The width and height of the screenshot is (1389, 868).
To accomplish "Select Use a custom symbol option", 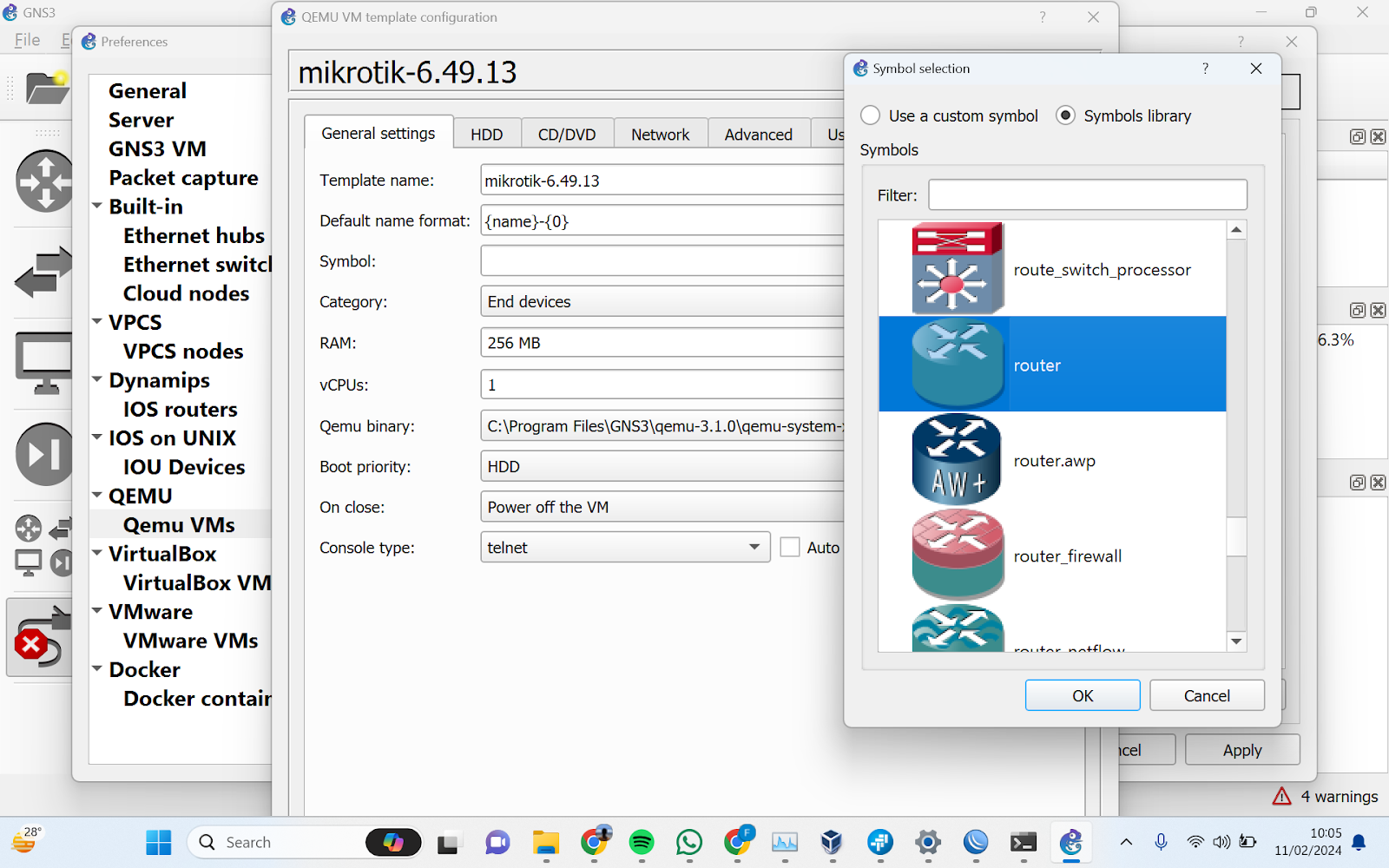I will tap(949, 115).
